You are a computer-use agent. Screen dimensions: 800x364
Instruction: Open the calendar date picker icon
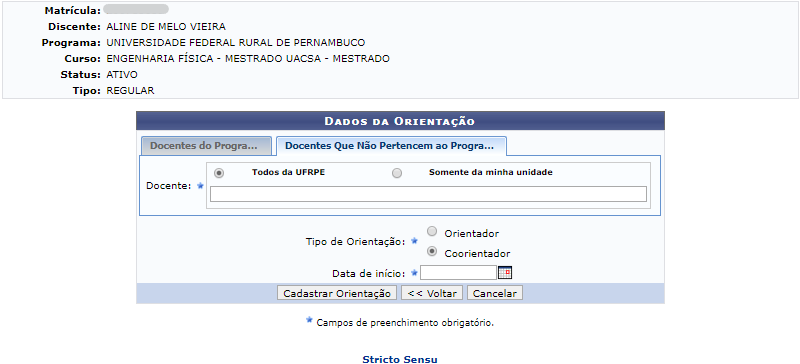505,273
